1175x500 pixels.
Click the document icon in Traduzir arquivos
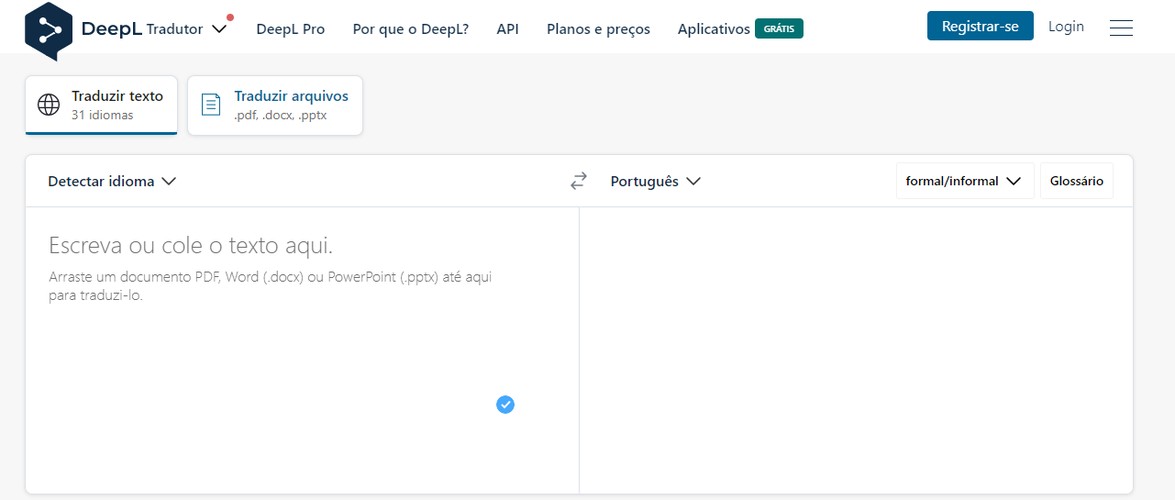click(211, 105)
